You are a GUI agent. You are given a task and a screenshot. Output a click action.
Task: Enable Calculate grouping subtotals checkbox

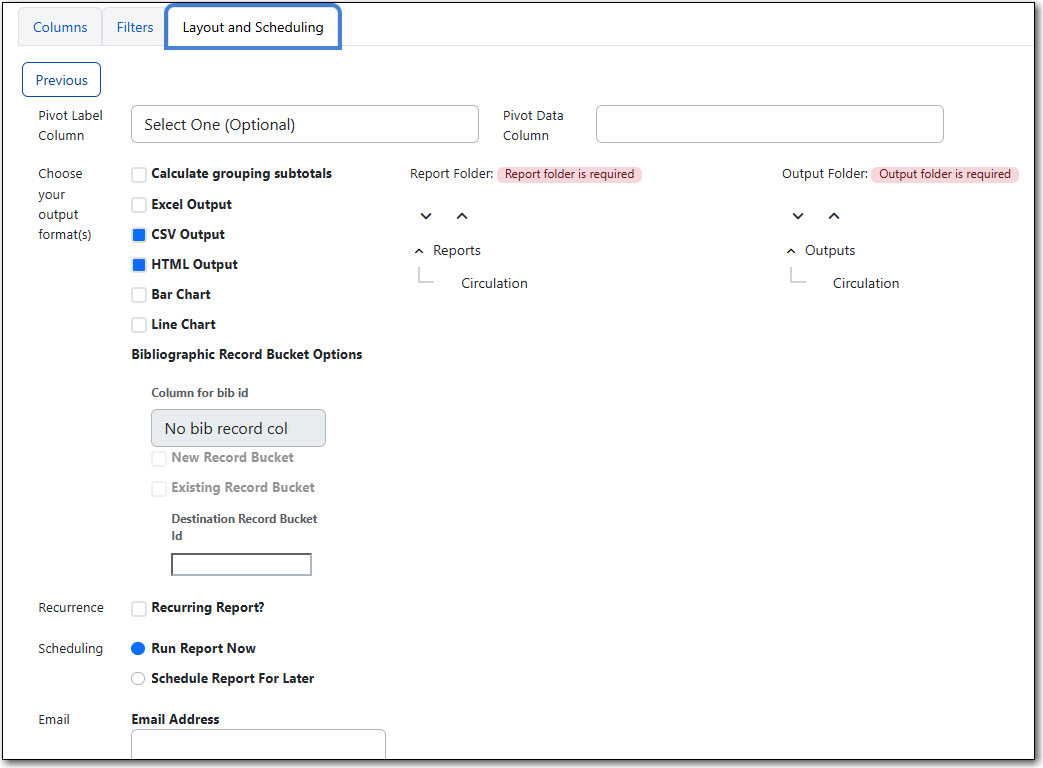pyautogui.click(x=139, y=174)
